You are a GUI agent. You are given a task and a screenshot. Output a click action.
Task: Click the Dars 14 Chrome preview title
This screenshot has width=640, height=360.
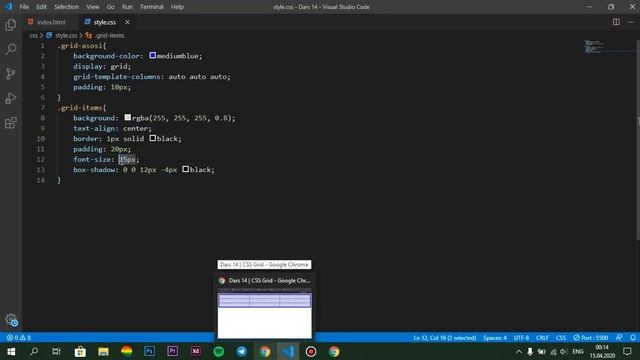(269, 280)
